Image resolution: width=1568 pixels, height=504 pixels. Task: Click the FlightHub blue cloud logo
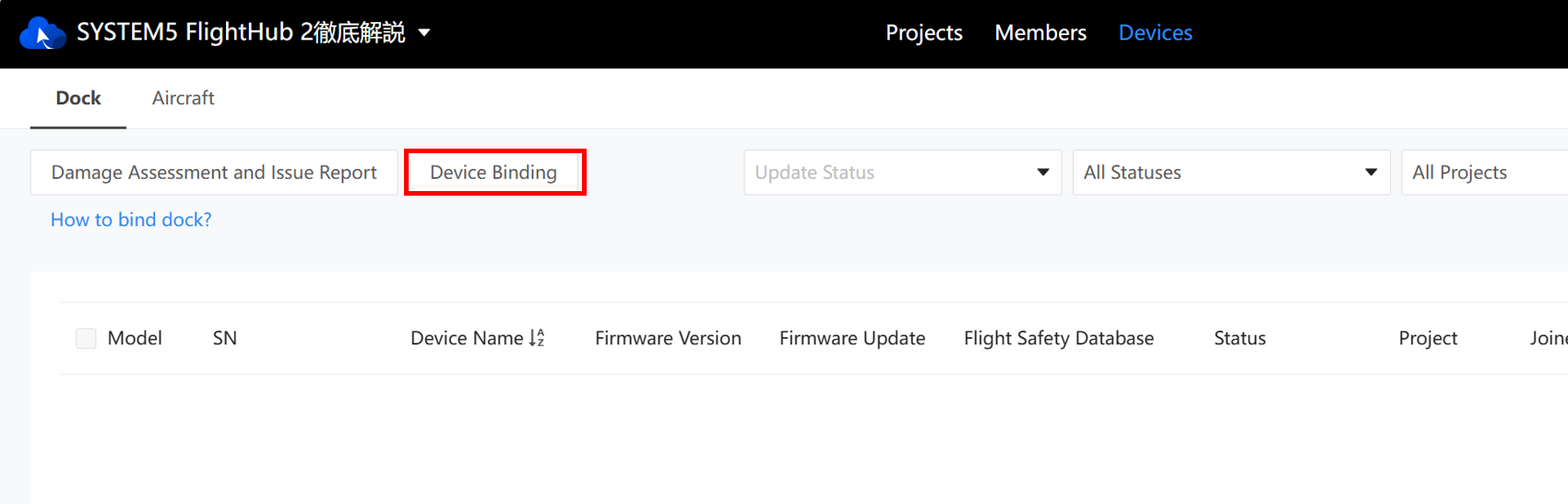pos(42,33)
